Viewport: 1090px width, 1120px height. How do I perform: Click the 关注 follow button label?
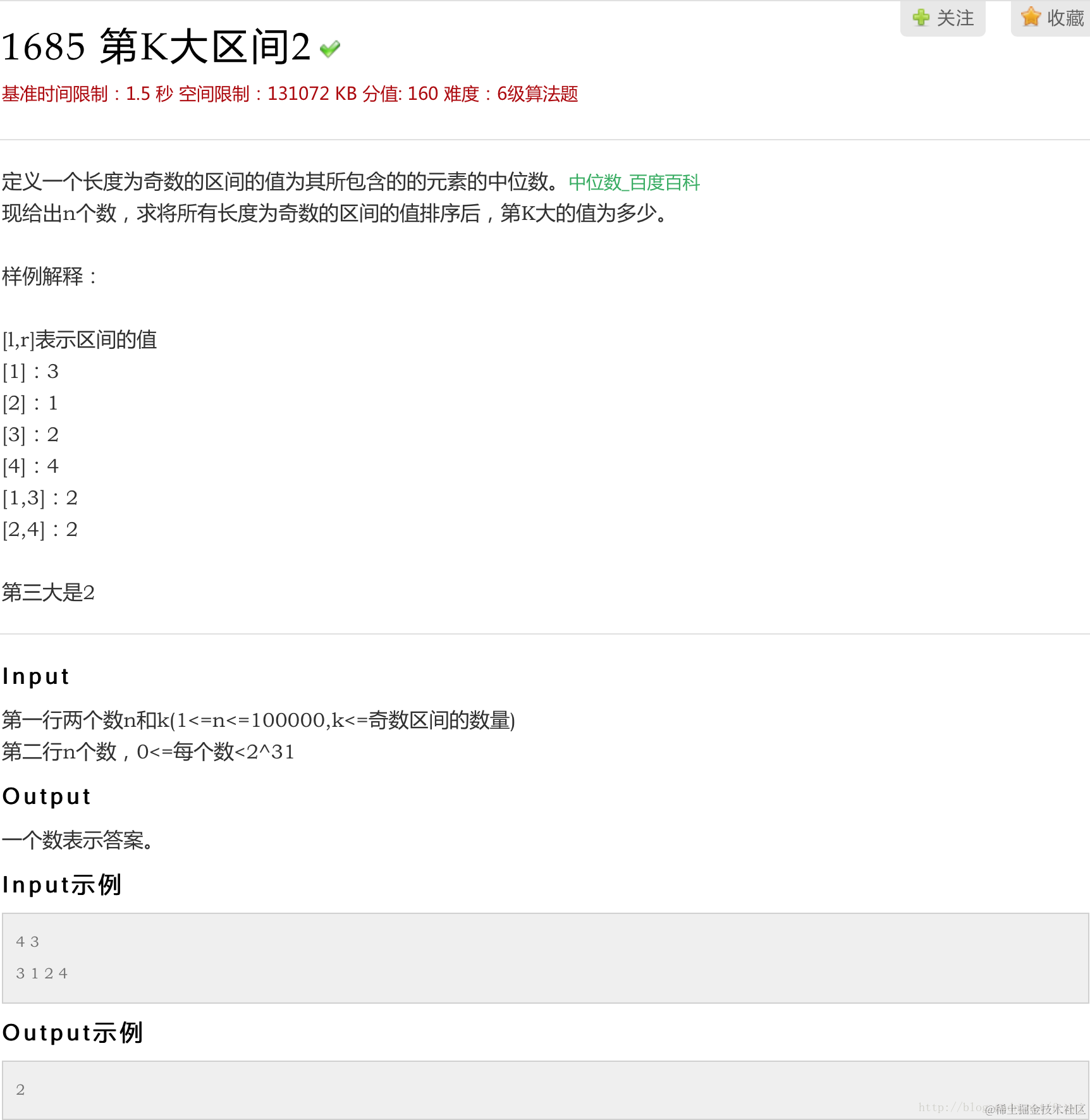[x=955, y=18]
